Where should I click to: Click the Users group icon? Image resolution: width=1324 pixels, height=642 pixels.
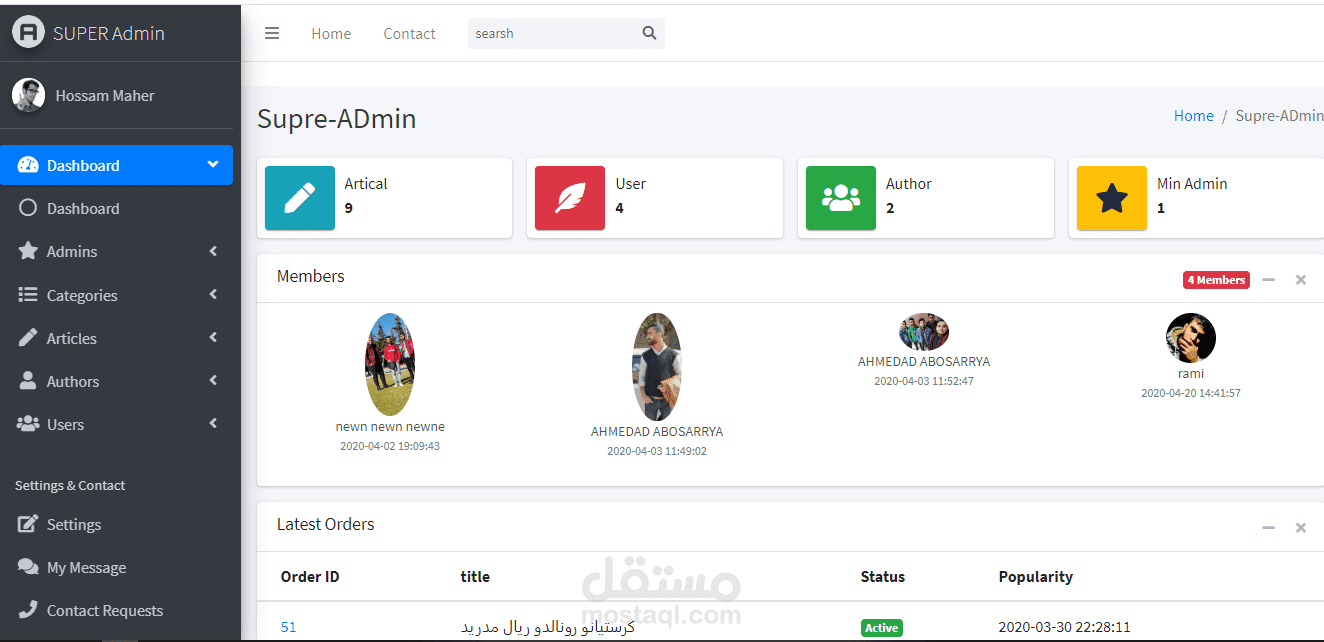pos(28,424)
